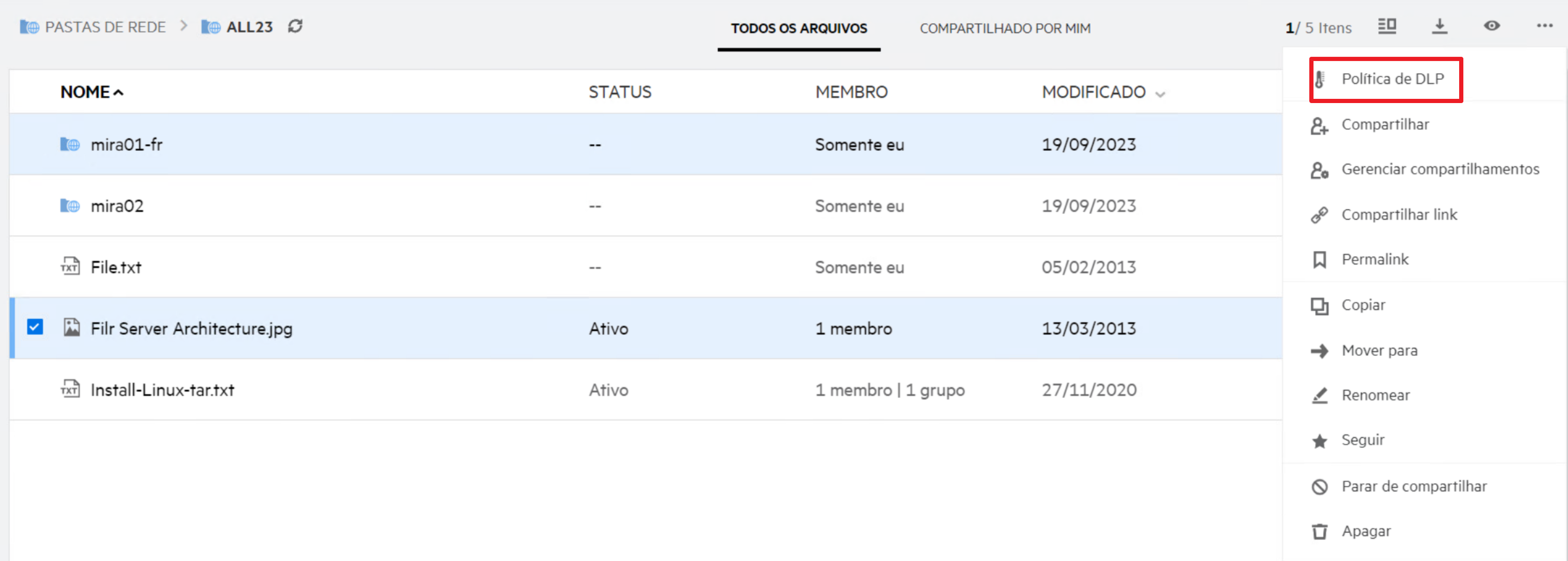Toggle the eye visibility icon in toolbar
Image resolution: width=1568 pixels, height=561 pixels.
pyautogui.click(x=1491, y=26)
